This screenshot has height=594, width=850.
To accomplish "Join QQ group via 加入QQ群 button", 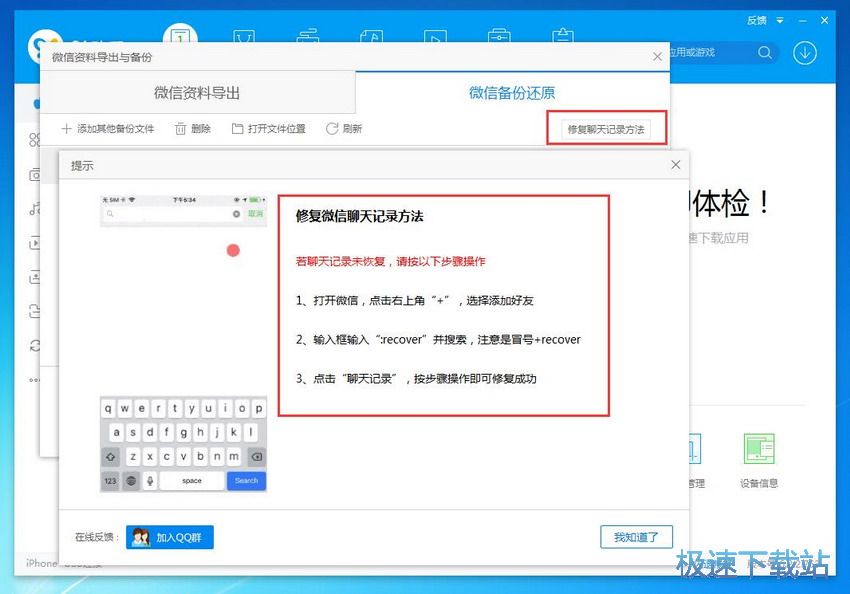I will tap(170, 537).
